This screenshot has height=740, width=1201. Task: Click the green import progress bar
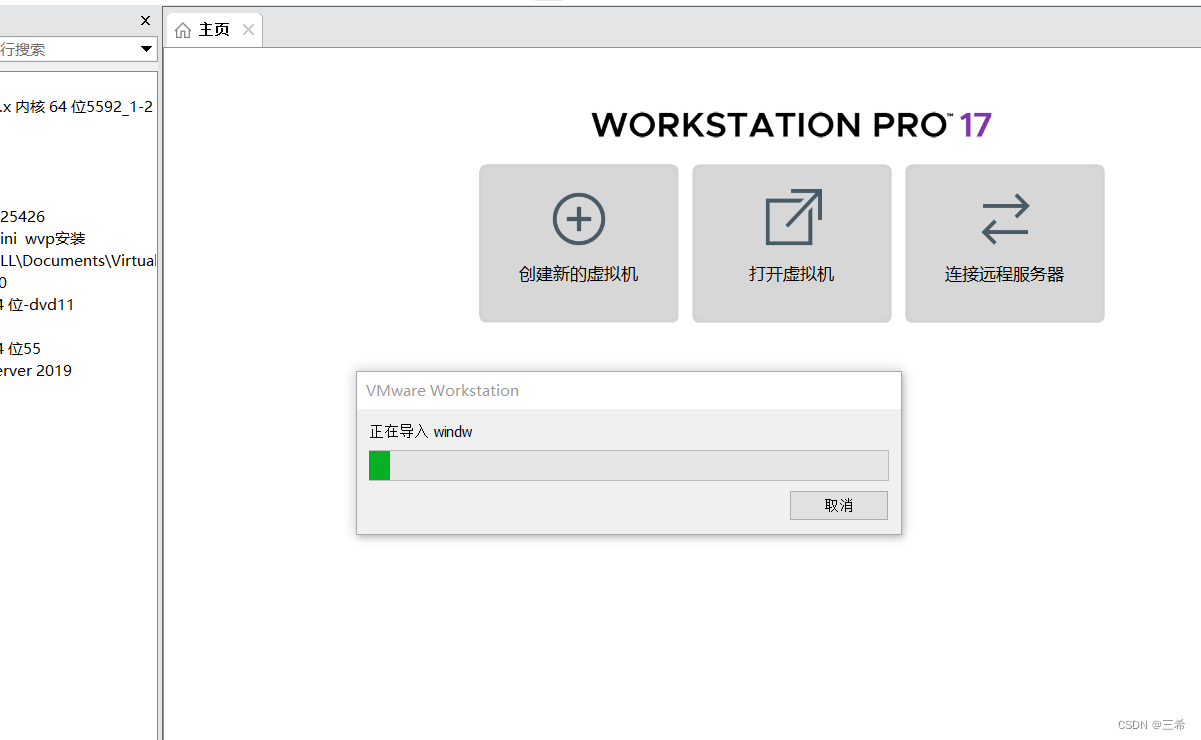coord(629,465)
